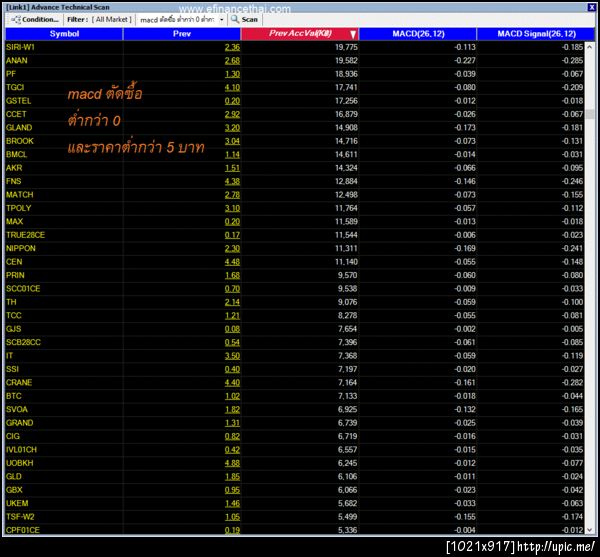
Task: Select the MAX symbol
Action: pos(14,221)
